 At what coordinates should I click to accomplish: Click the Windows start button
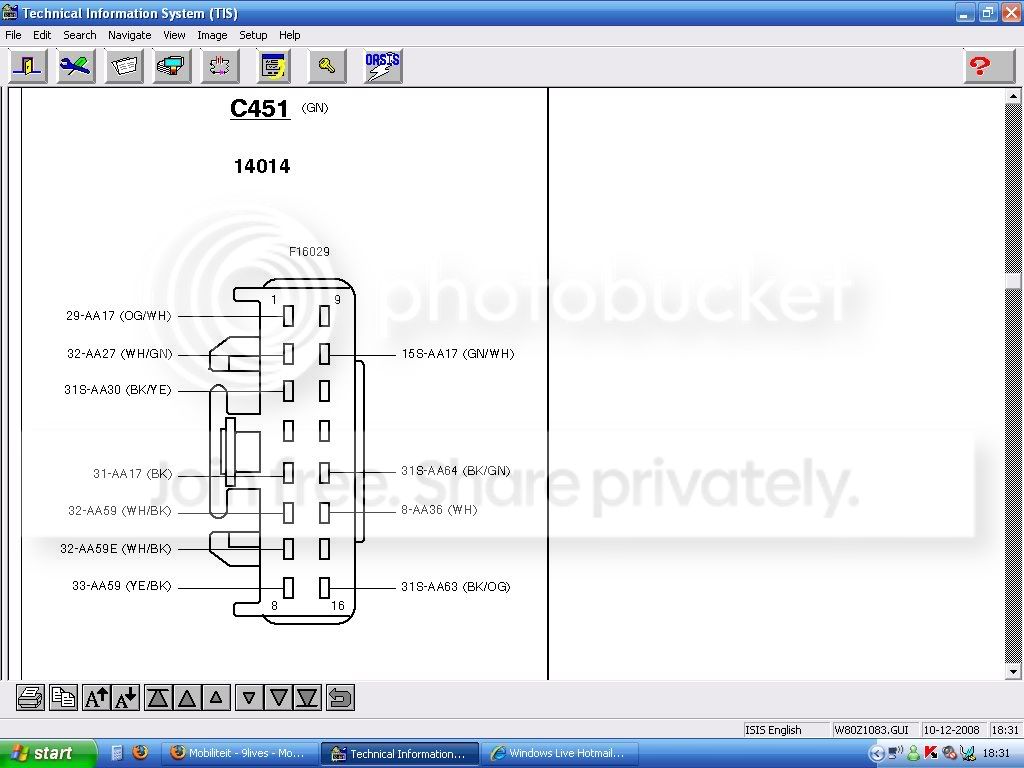pos(49,754)
